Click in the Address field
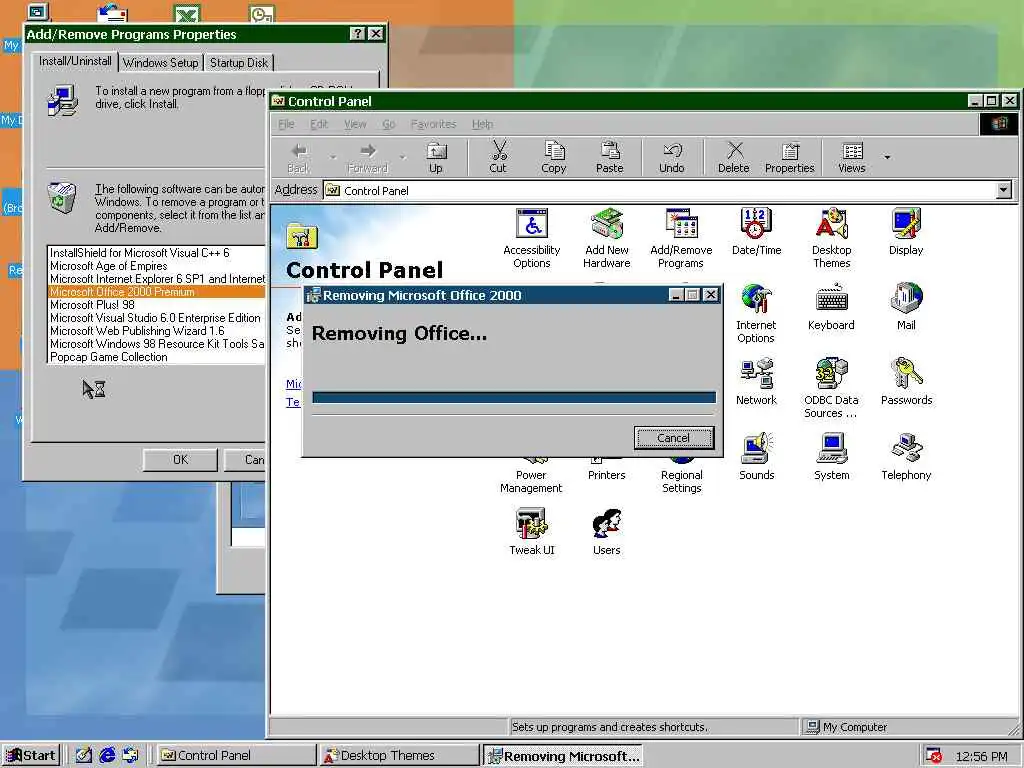Viewport: 1024px width, 768px height. tap(660, 190)
